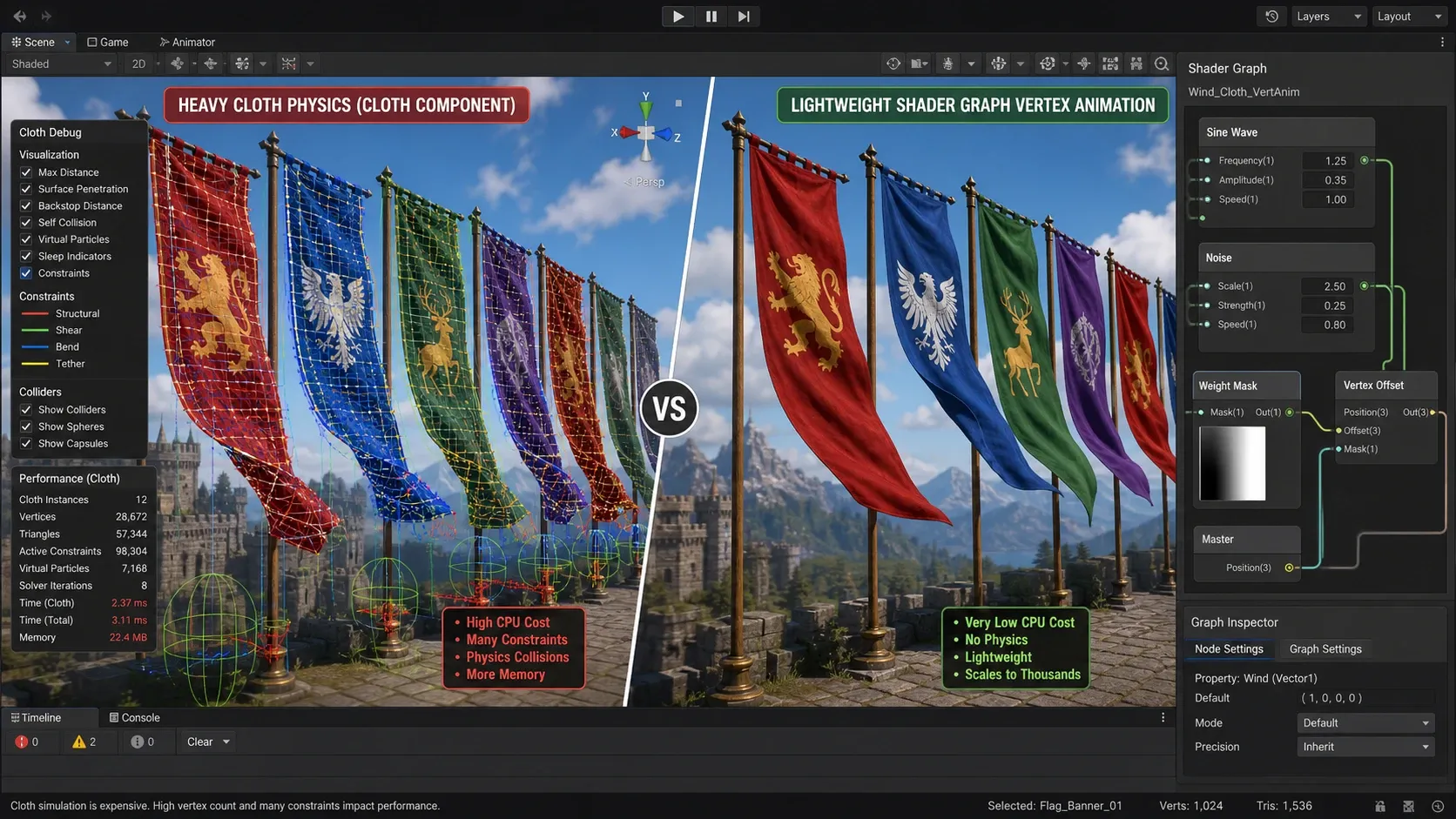Viewport: 1456px width, 819px height.
Task: Toggle the Sleep Indicators checkbox
Action: click(x=26, y=256)
